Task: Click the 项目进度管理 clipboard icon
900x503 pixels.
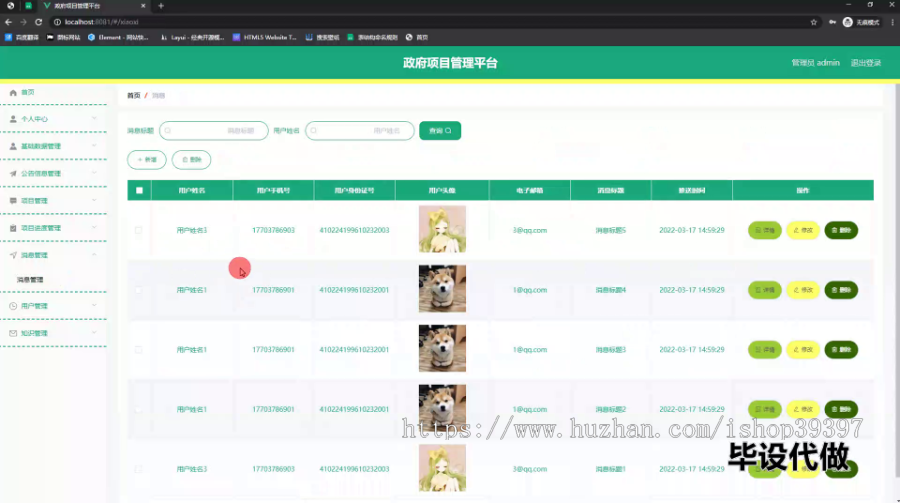Action: (13, 228)
